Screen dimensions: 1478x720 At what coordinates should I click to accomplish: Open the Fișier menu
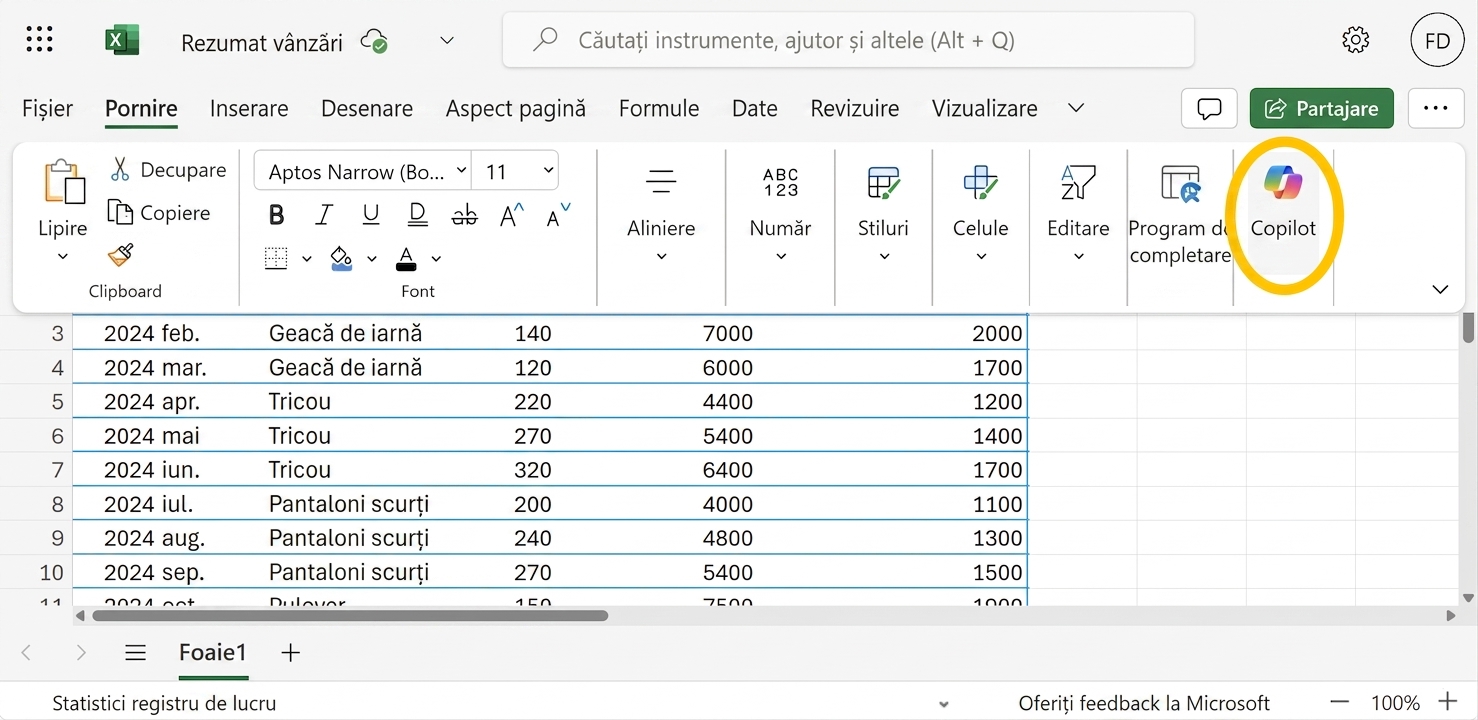[48, 108]
